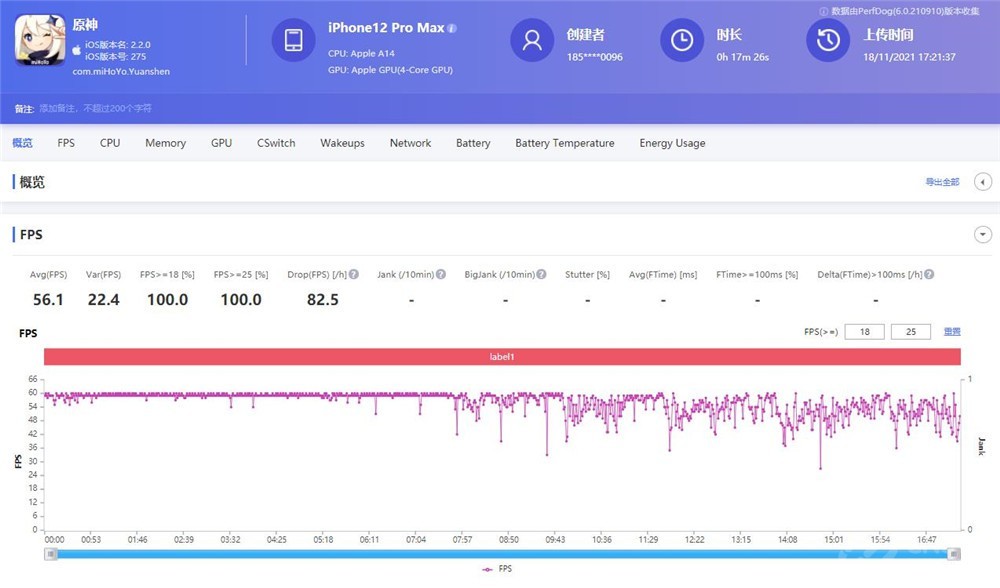
Task: Click the iPhone device icon
Action: click(293, 40)
